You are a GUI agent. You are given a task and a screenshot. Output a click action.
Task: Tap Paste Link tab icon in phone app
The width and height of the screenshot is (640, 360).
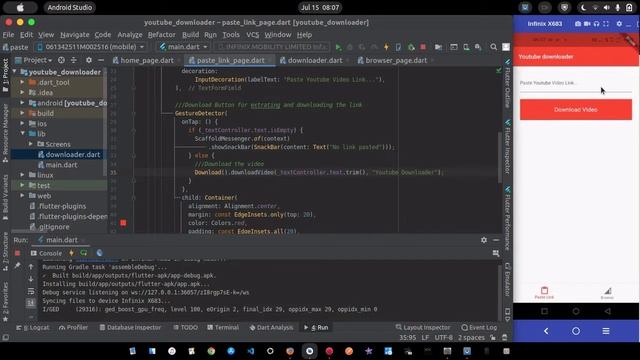[544, 291]
